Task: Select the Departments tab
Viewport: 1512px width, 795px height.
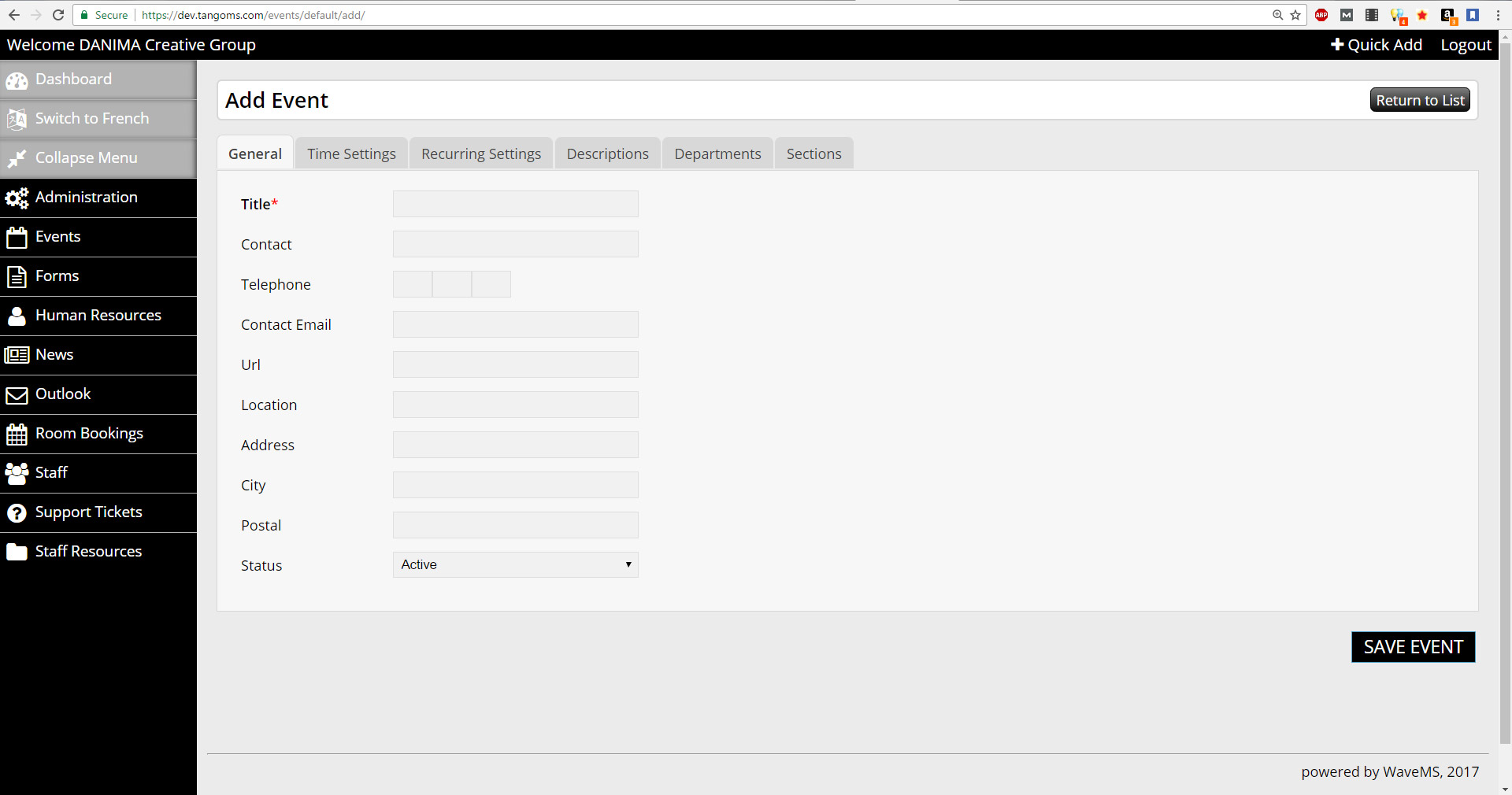Action: coord(717,153)
